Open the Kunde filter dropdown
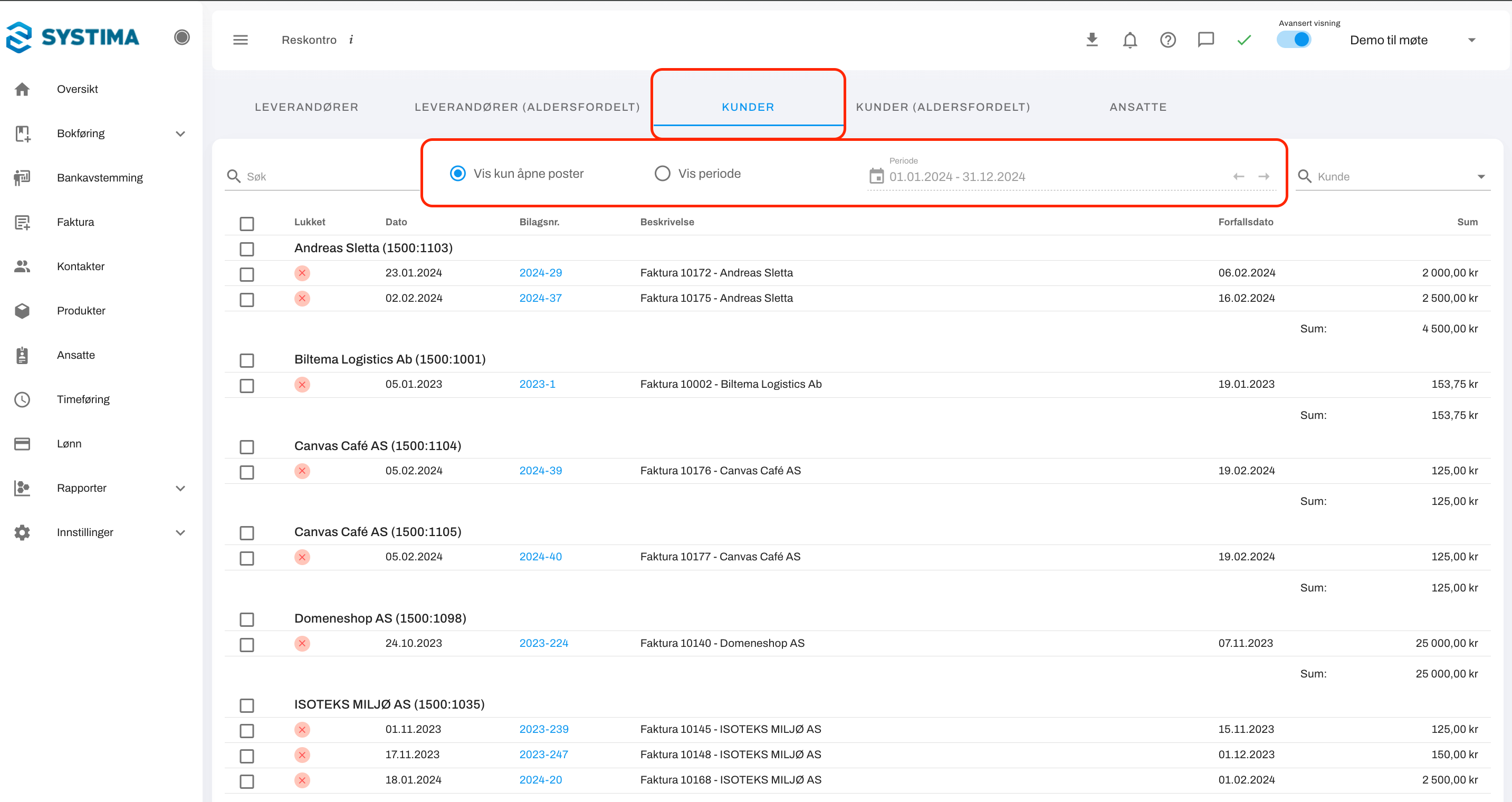1512x802 pixels. (1481, 177)
